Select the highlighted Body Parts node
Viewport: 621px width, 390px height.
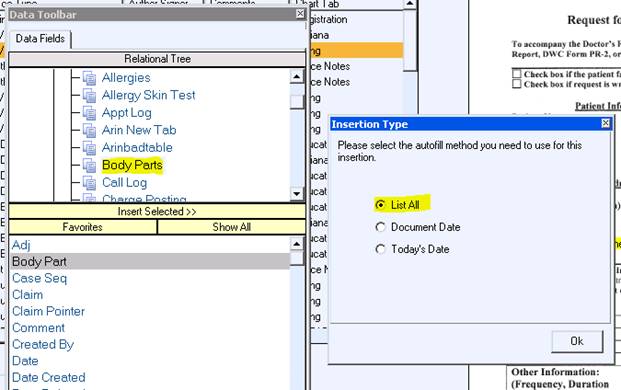(x=132, y=165)
